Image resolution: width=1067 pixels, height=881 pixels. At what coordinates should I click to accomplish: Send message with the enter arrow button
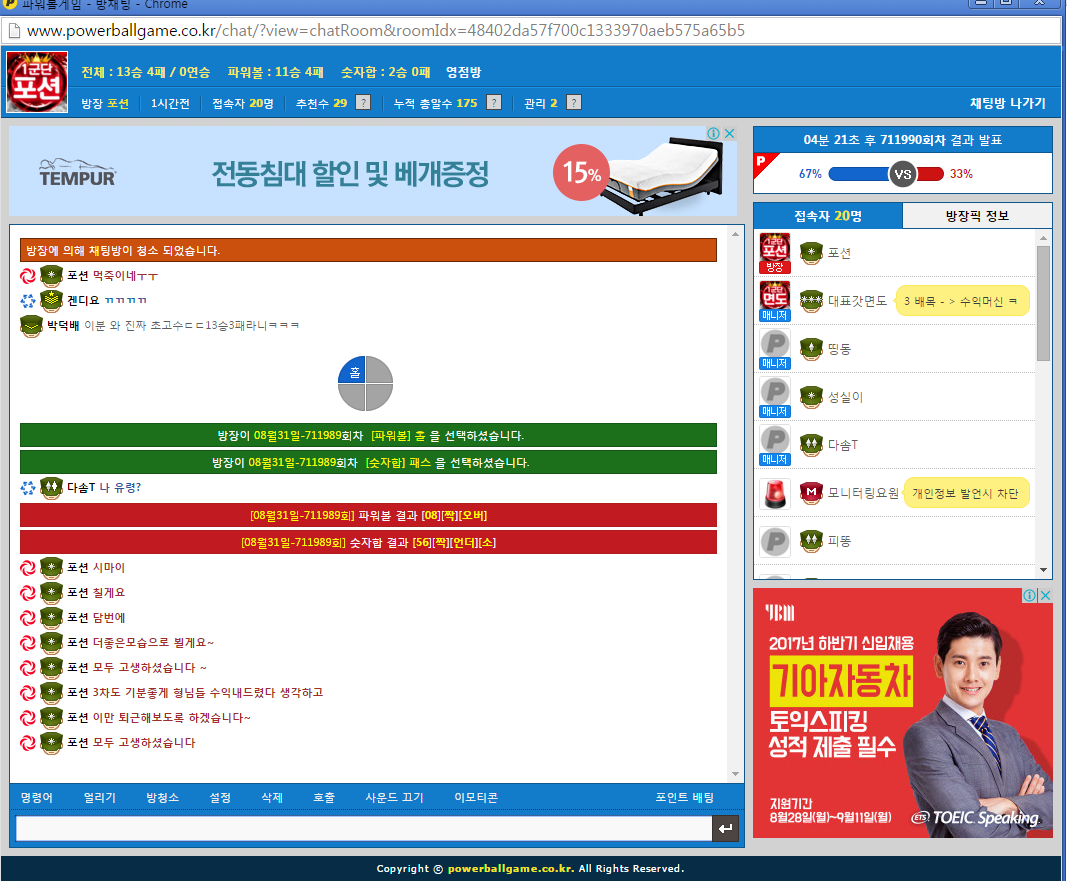click(x=725, y=829)
